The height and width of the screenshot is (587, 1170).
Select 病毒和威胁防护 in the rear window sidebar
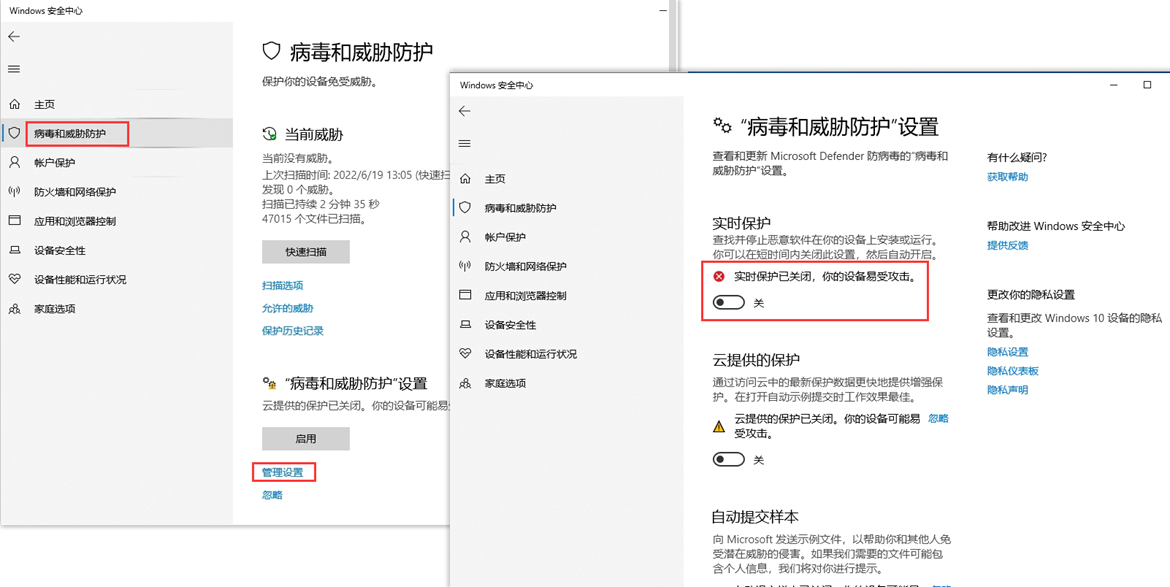pos(69,133)
